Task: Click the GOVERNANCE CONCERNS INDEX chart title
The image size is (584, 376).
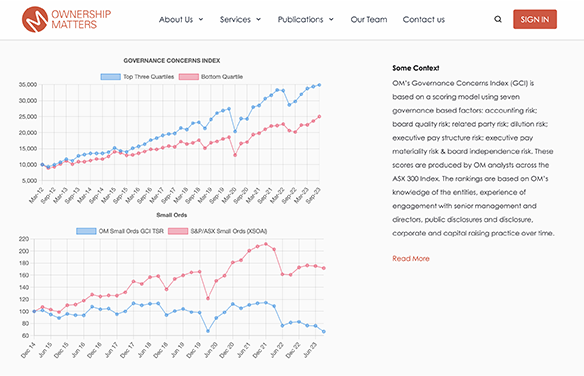Action: [172, 60]
